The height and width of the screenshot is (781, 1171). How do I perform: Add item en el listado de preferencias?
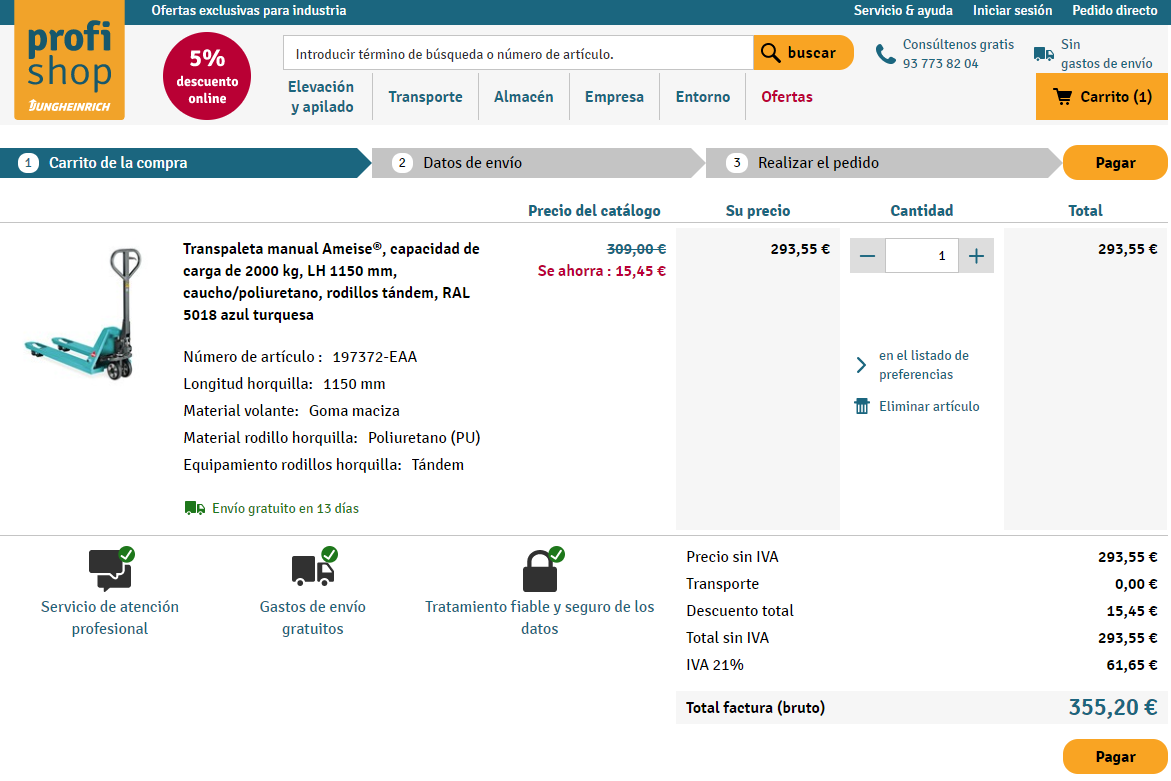pyautogui.click(x=924, y=365)
